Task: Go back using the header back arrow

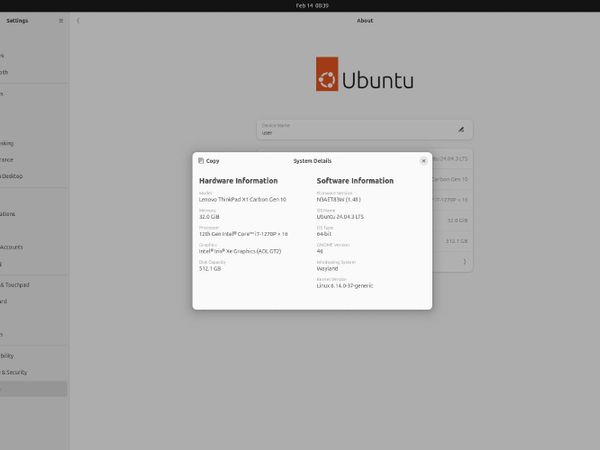Action: click(78, 20)
